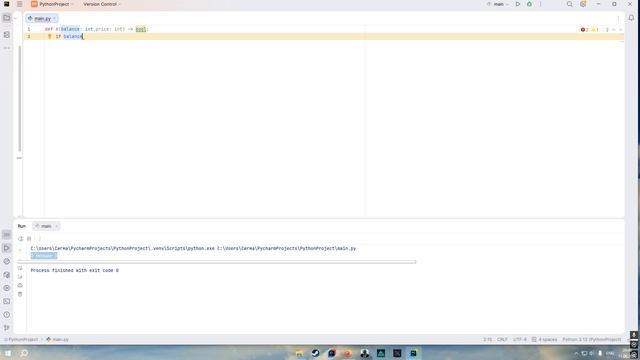Viewport: 640px width, 360px height.
Task: Show hidden system tray icons chevron
Action: 576,353
